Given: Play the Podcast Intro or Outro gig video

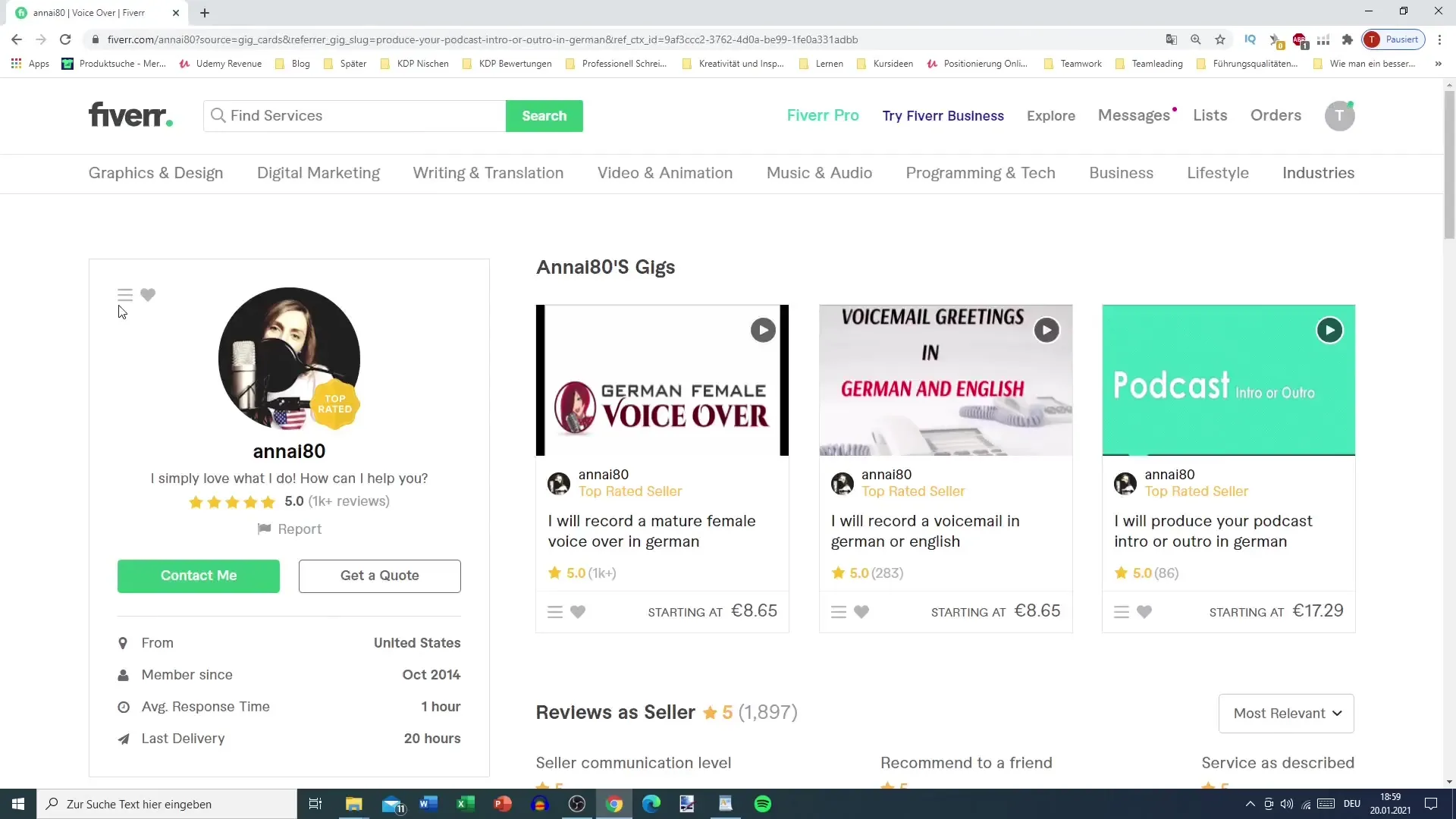Looking at the screenshot, I should [1329, 330].
